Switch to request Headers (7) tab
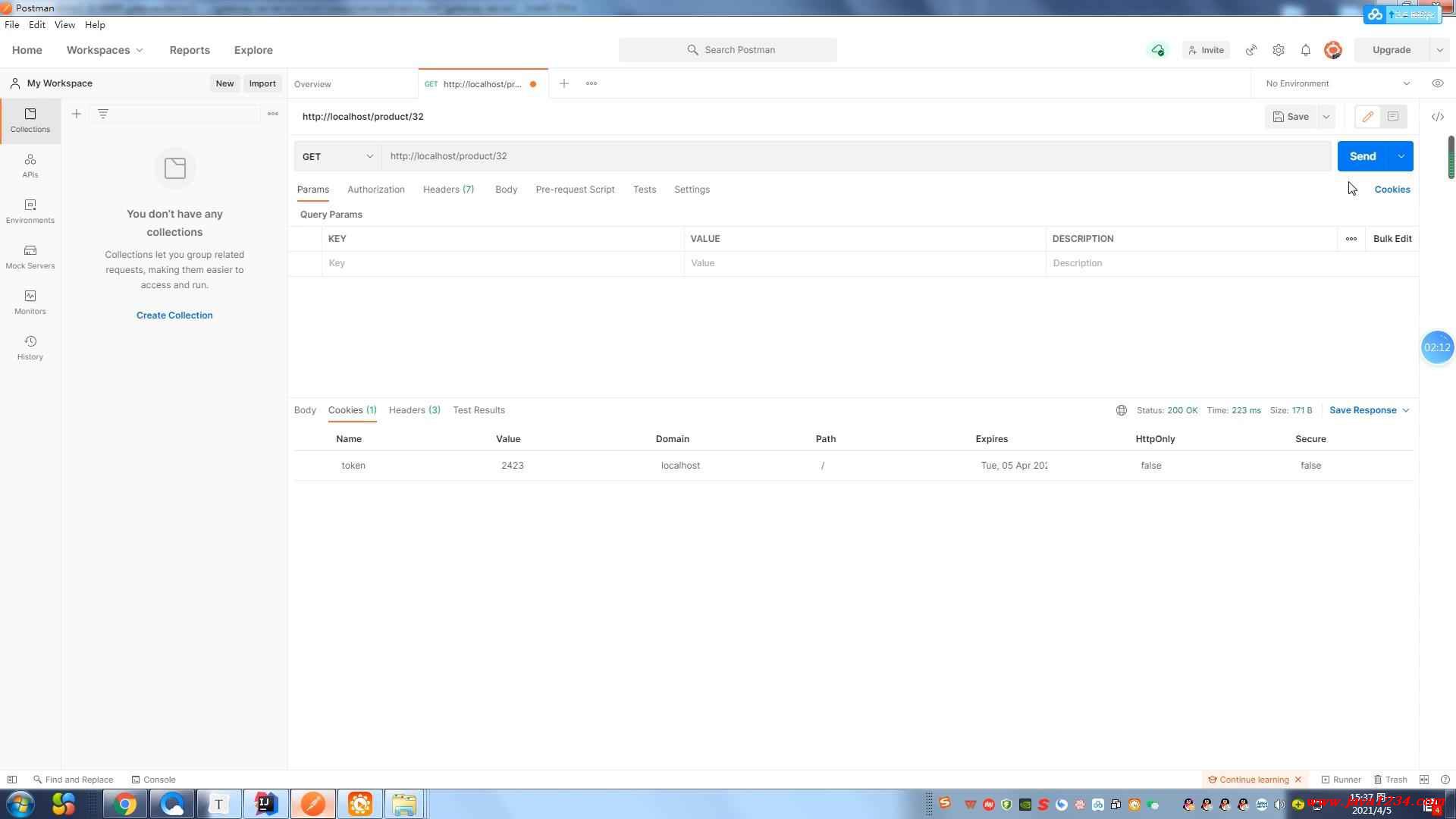This screenshot has height=819, width=1456. coord(449,190)
